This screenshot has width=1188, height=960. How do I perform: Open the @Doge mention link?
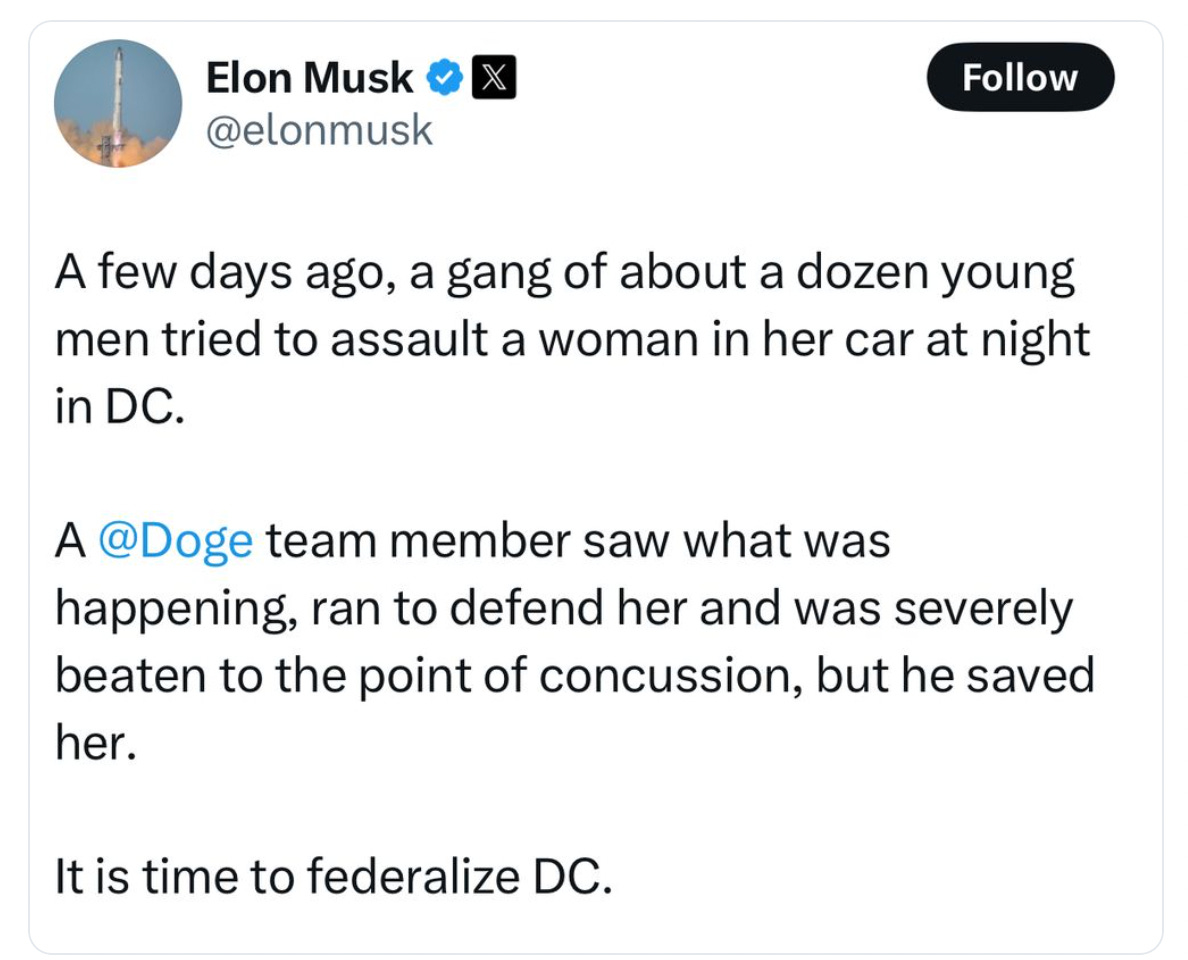click(176, 541)
